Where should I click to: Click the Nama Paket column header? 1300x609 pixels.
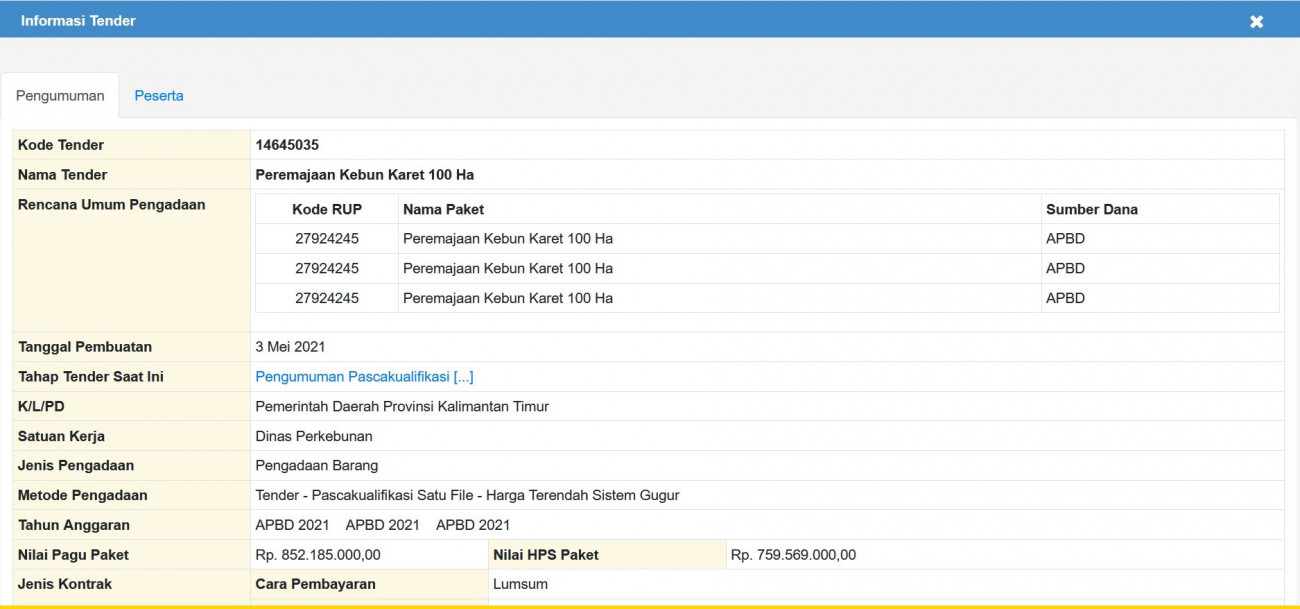(x=443, y=209)
